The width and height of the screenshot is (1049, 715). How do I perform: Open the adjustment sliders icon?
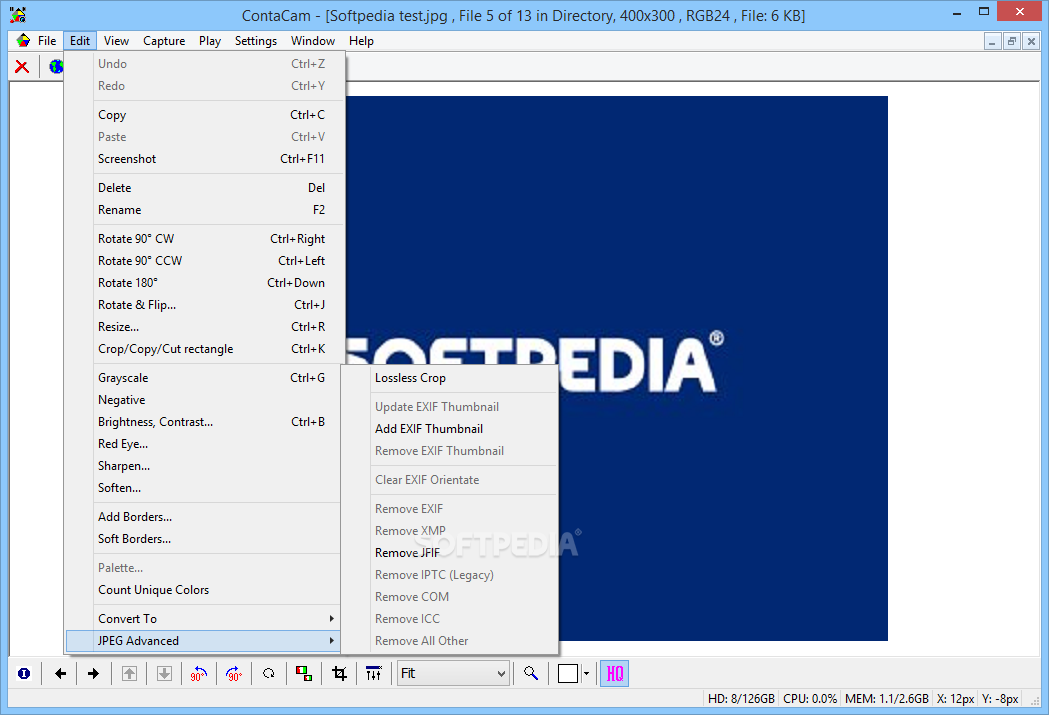tap(374, 674)
